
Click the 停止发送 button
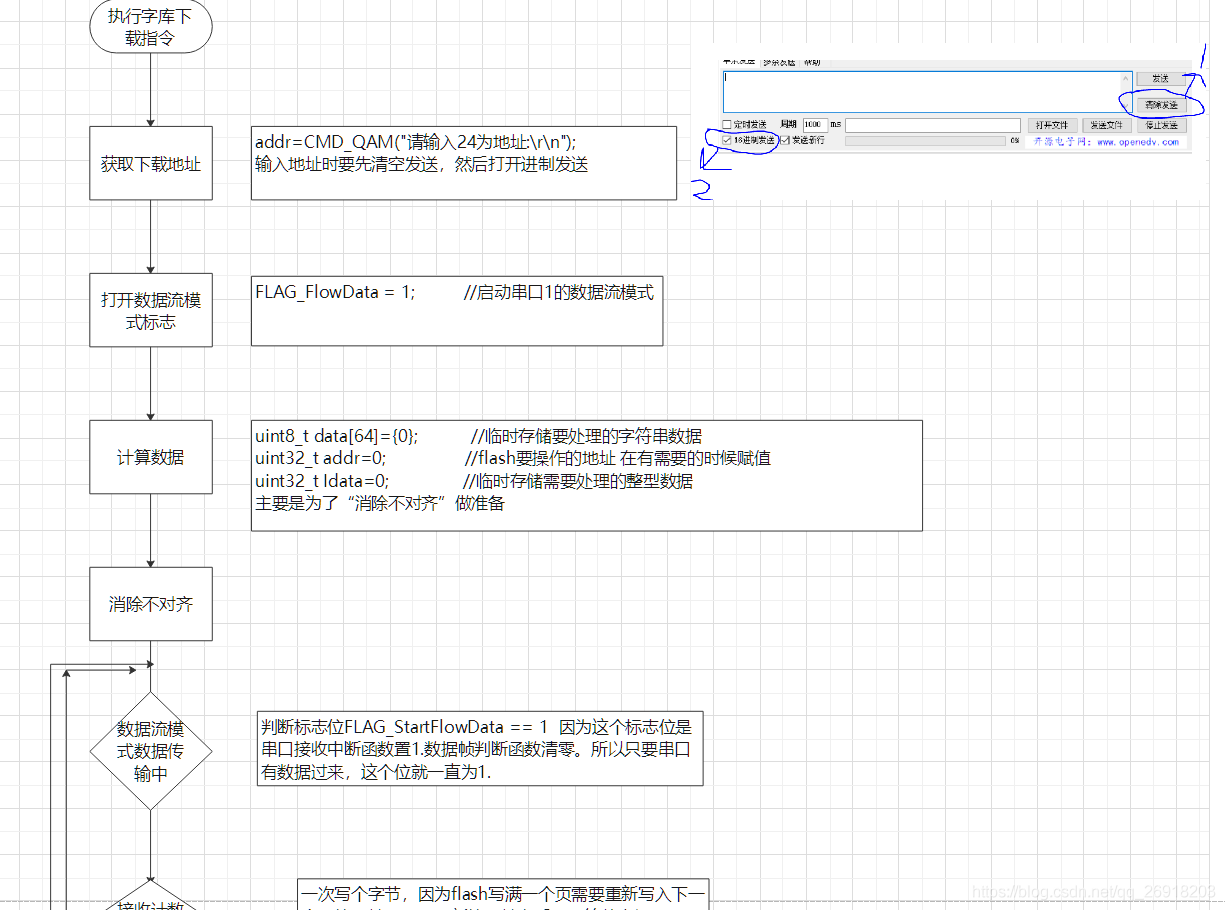(x=1160, y=125)
